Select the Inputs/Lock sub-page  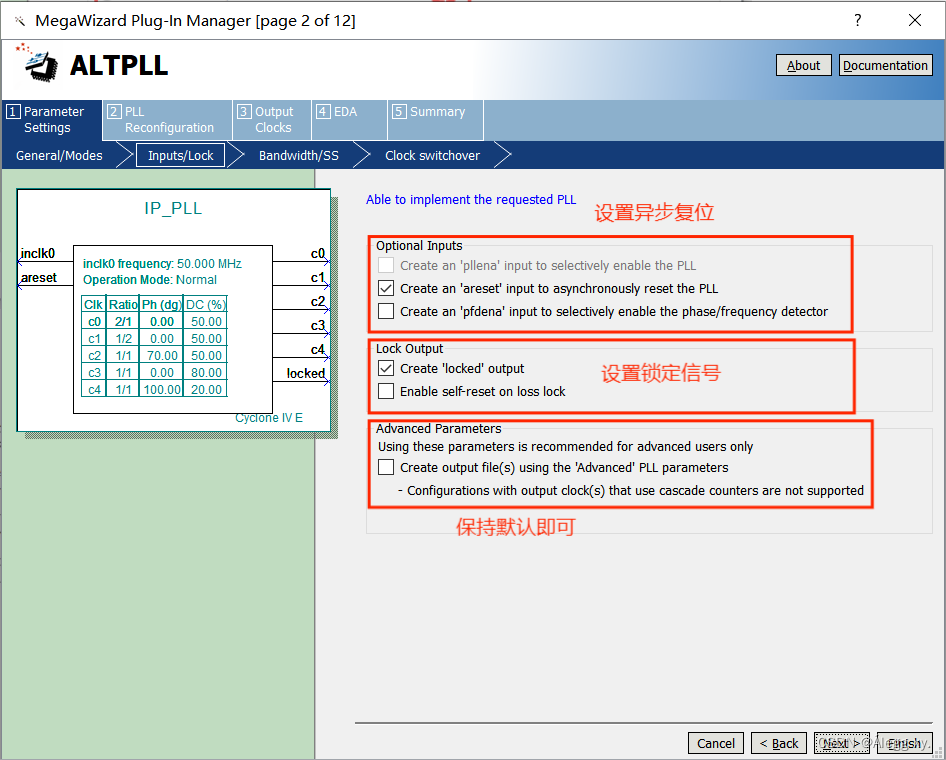click(180, 156)
